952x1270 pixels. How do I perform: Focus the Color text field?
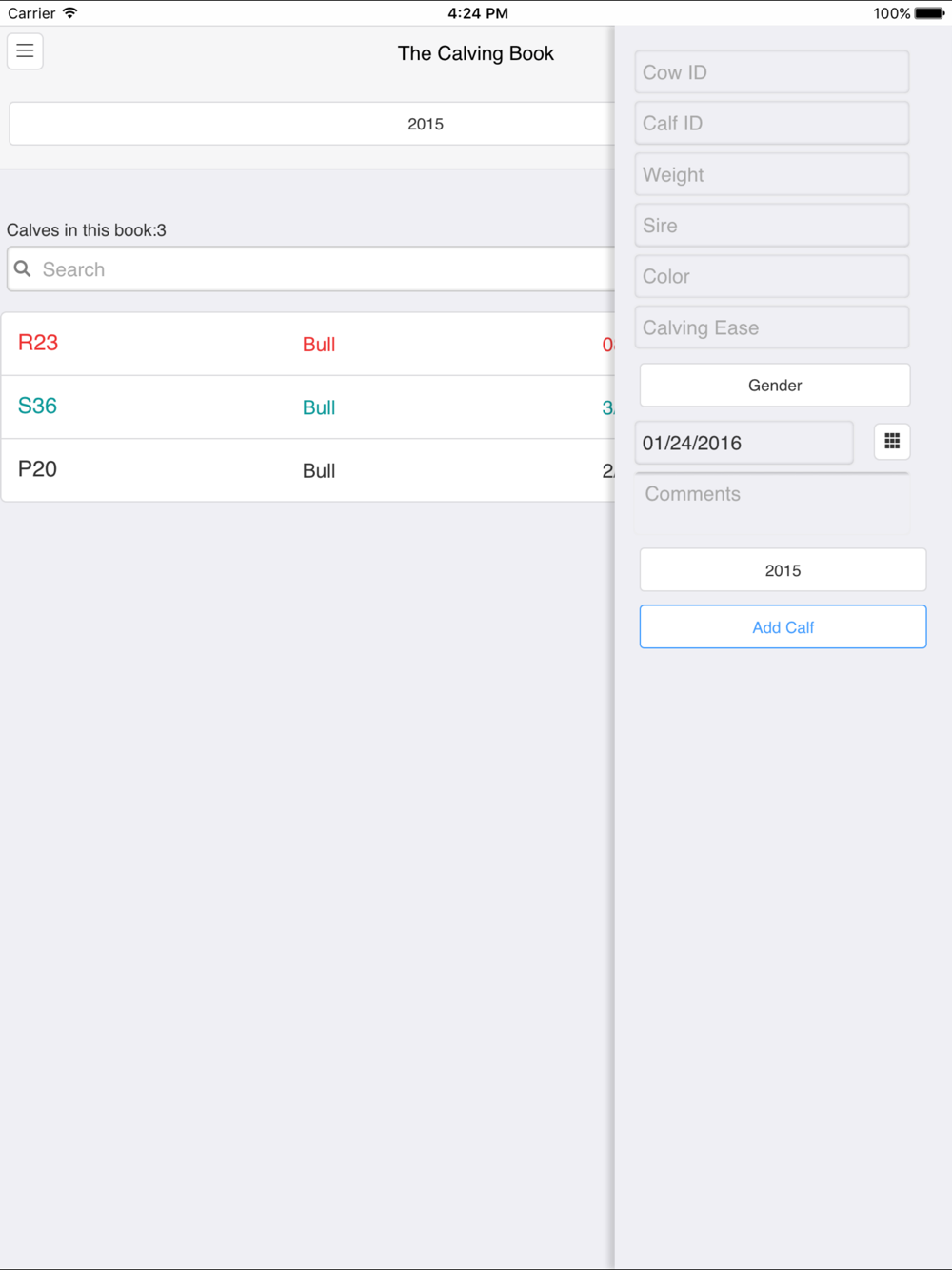click(x=771, y=277)
